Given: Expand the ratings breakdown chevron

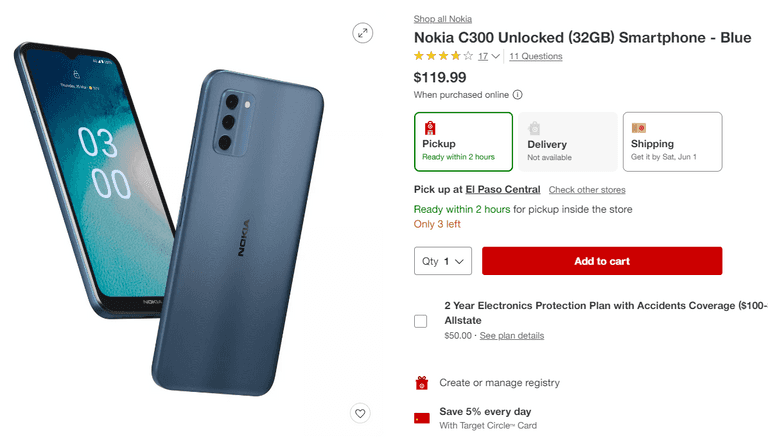Looking at the screenshot, I should pos(496,57).
